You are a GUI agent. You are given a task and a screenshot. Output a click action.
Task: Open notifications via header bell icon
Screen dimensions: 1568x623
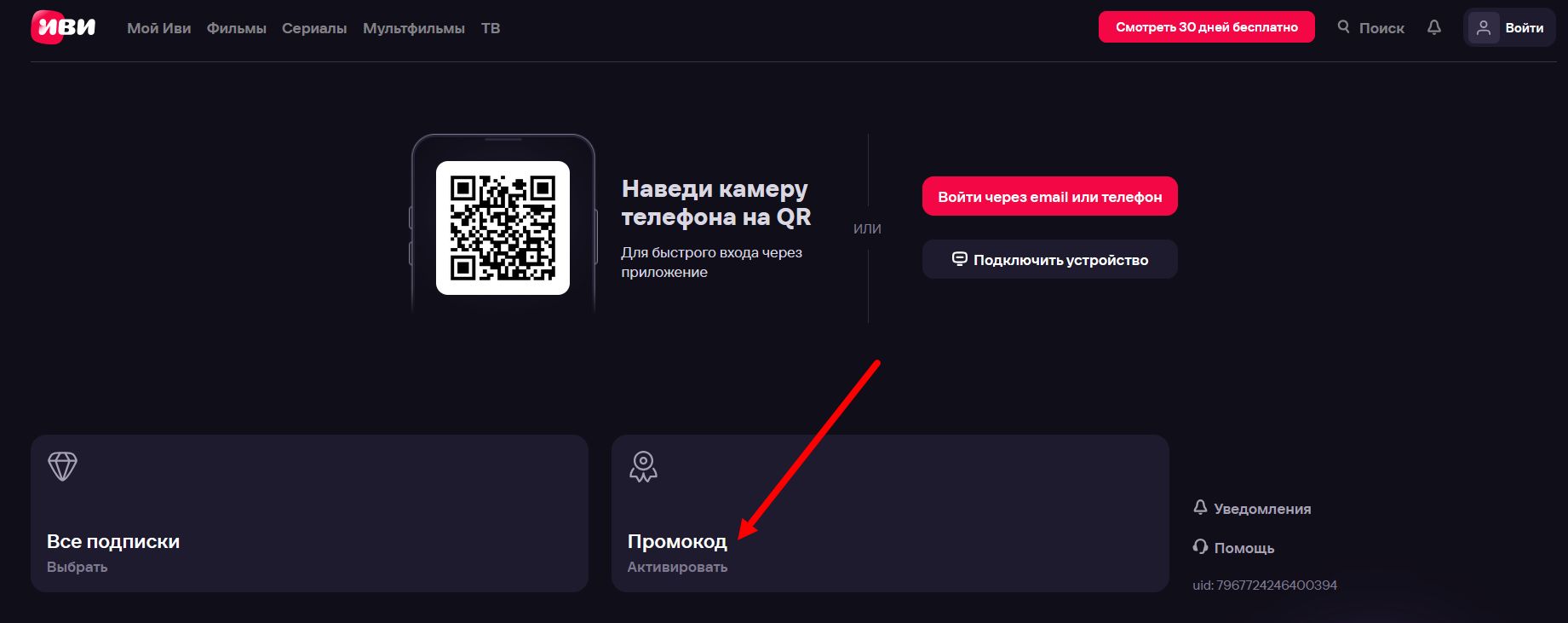[x=1434, y=27]
